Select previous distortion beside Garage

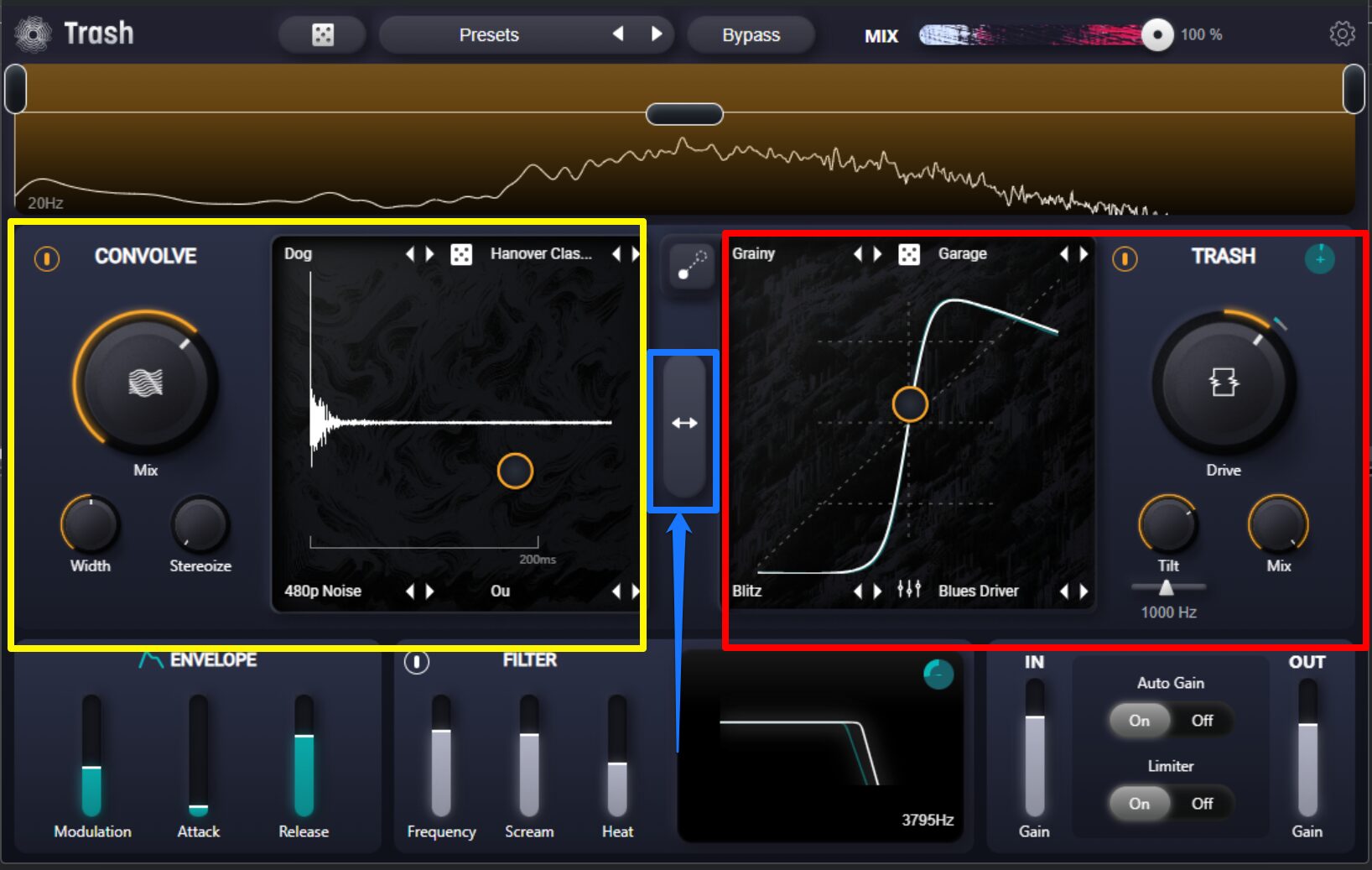click(x=1063, y=254)
